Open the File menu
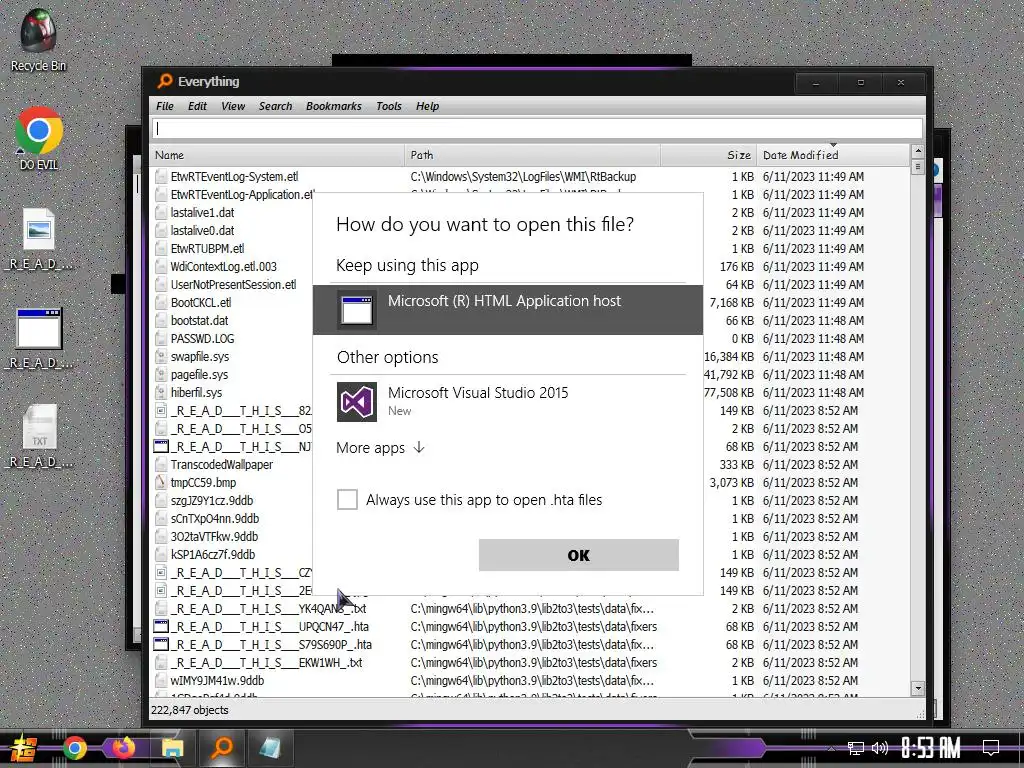 165,106
